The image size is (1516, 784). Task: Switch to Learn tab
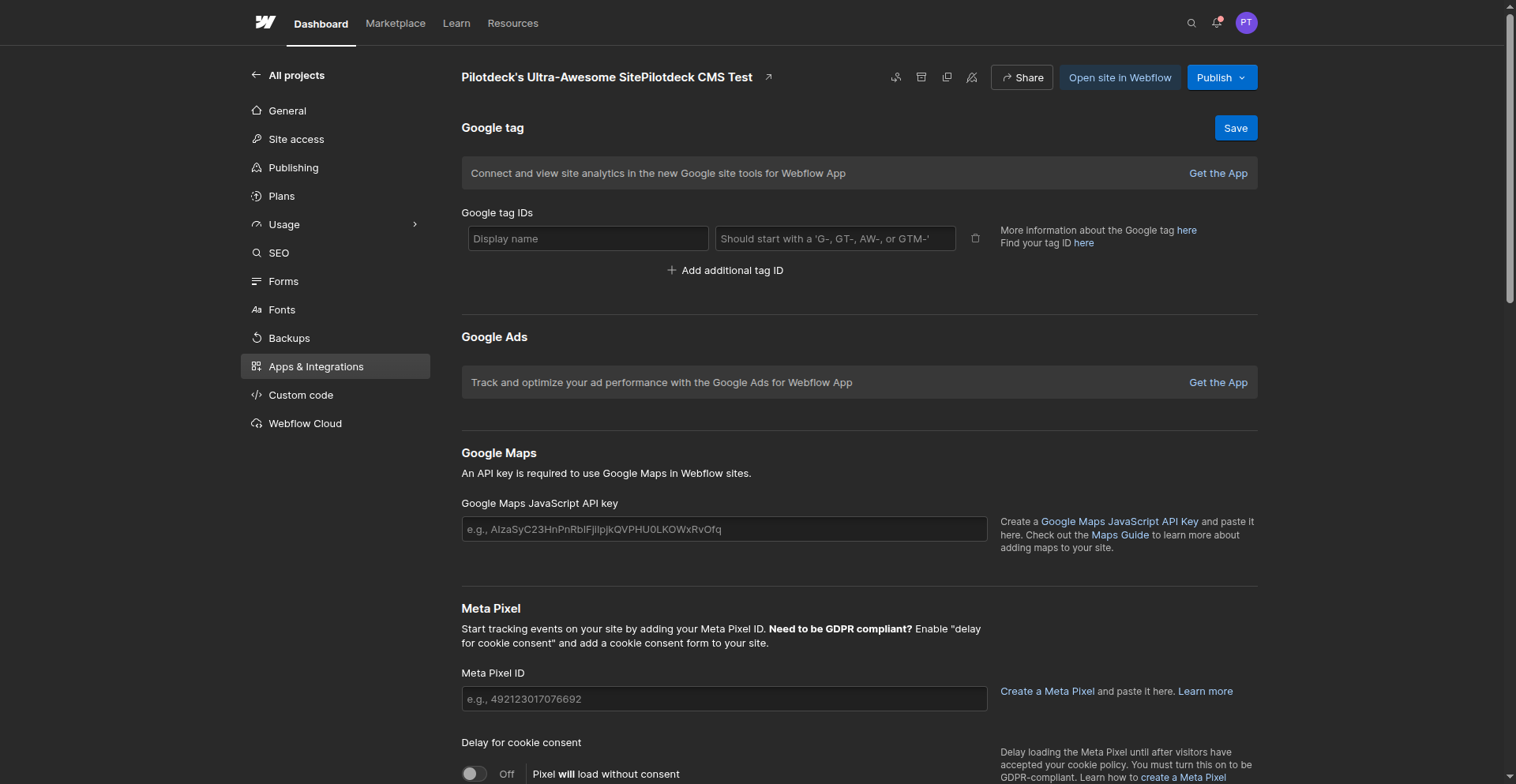click(456, 24)
